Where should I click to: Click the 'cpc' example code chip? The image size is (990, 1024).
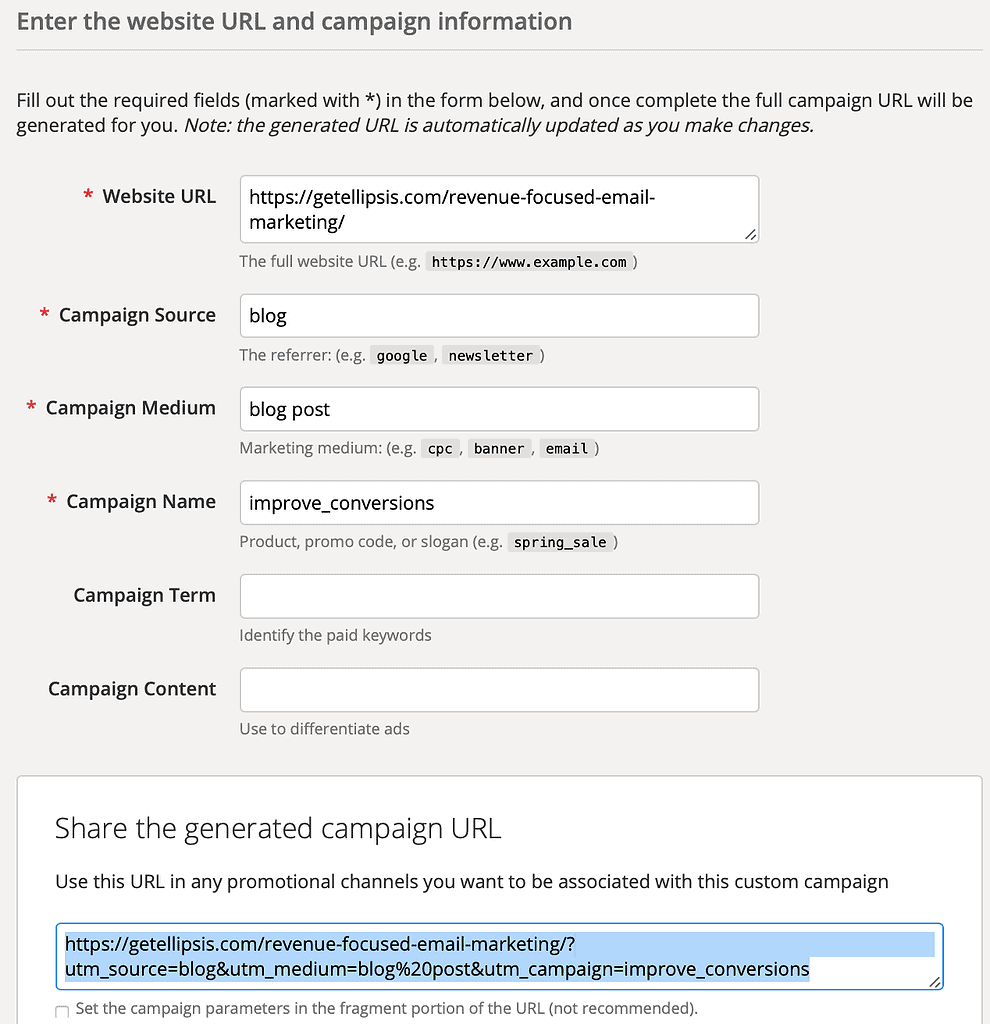coord(440,449)
